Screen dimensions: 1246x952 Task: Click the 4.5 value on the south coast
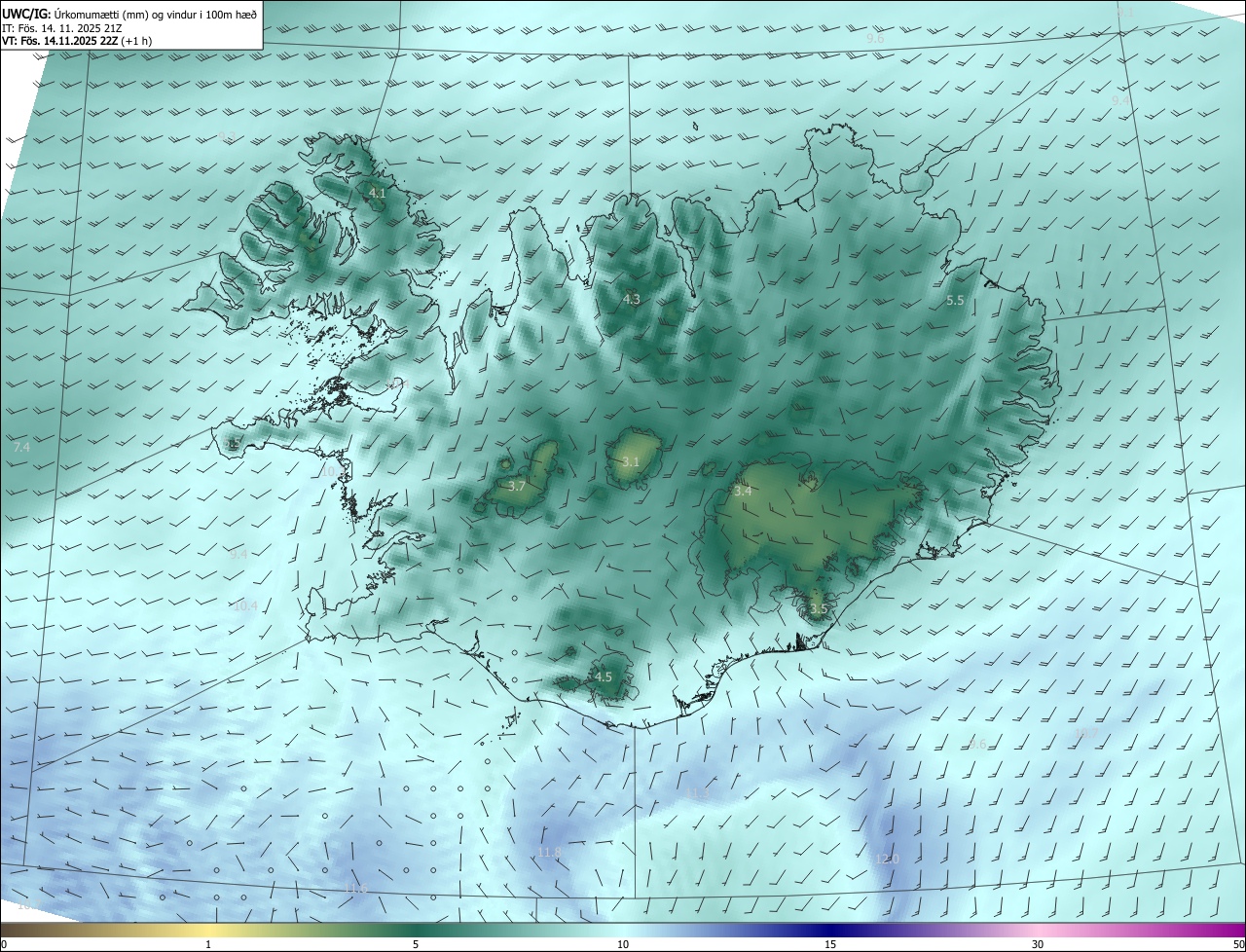click(x=604, y=677)
